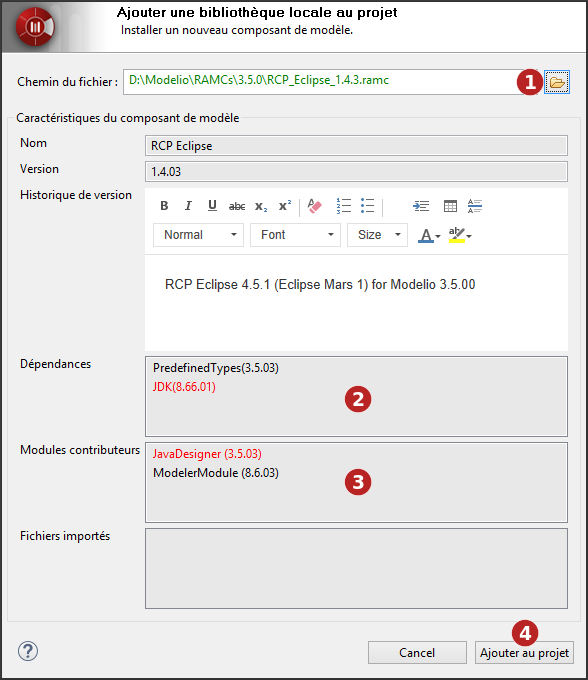
Task: Click the Cancel button
Action: click(x=417, y=653)
